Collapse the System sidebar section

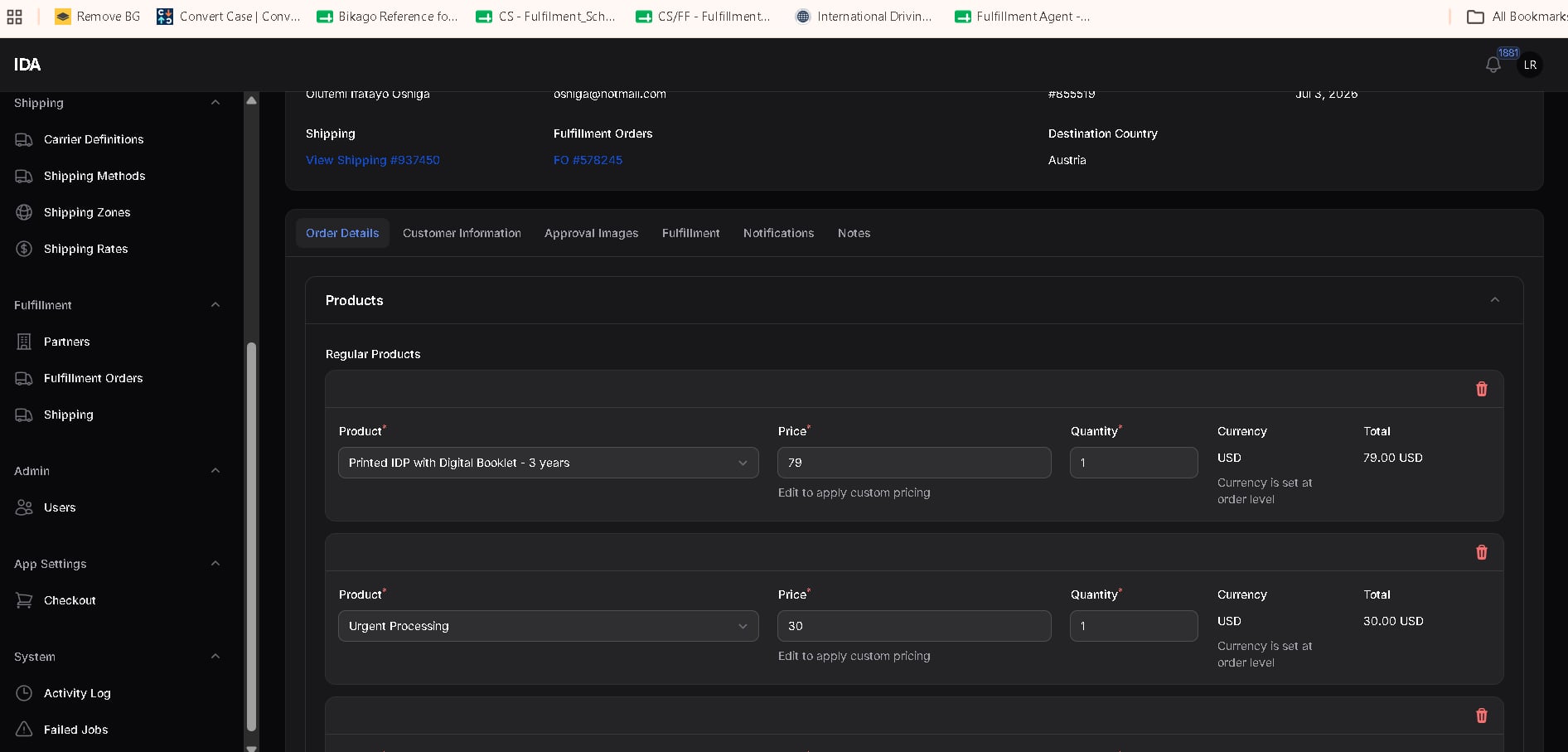tap(215, 657)
